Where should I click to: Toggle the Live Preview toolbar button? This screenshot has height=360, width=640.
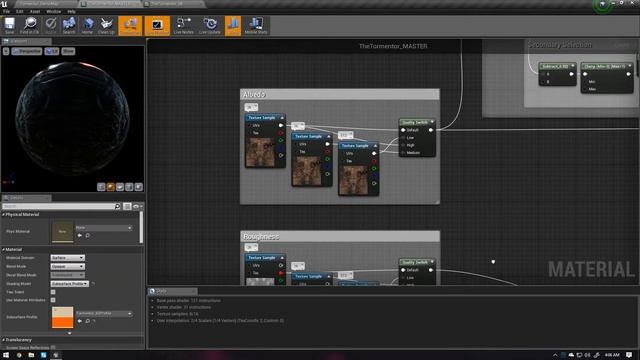point(157,26)
